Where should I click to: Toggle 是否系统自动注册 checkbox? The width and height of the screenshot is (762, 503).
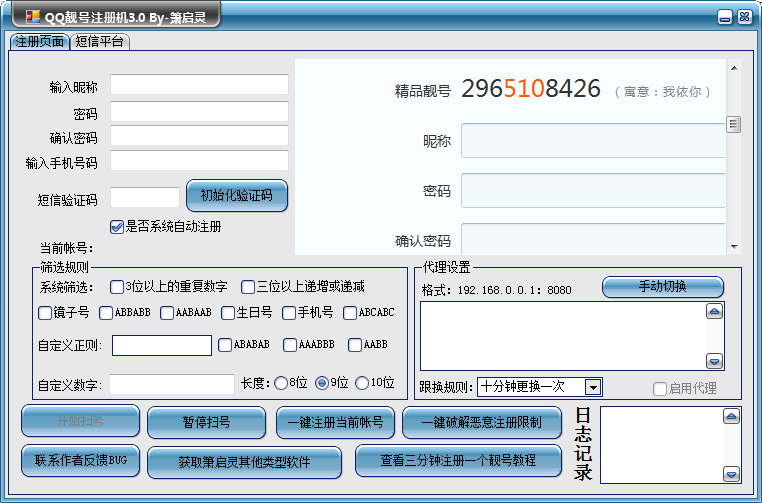coord(117,227)
